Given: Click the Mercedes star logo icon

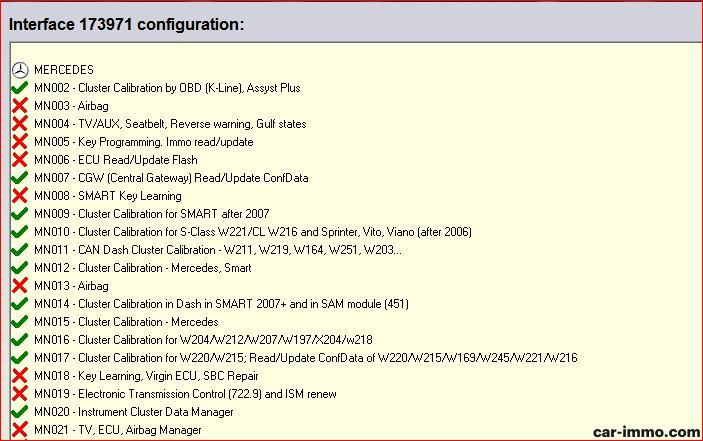Looking at the screenshot, I should tap(19, 70).
